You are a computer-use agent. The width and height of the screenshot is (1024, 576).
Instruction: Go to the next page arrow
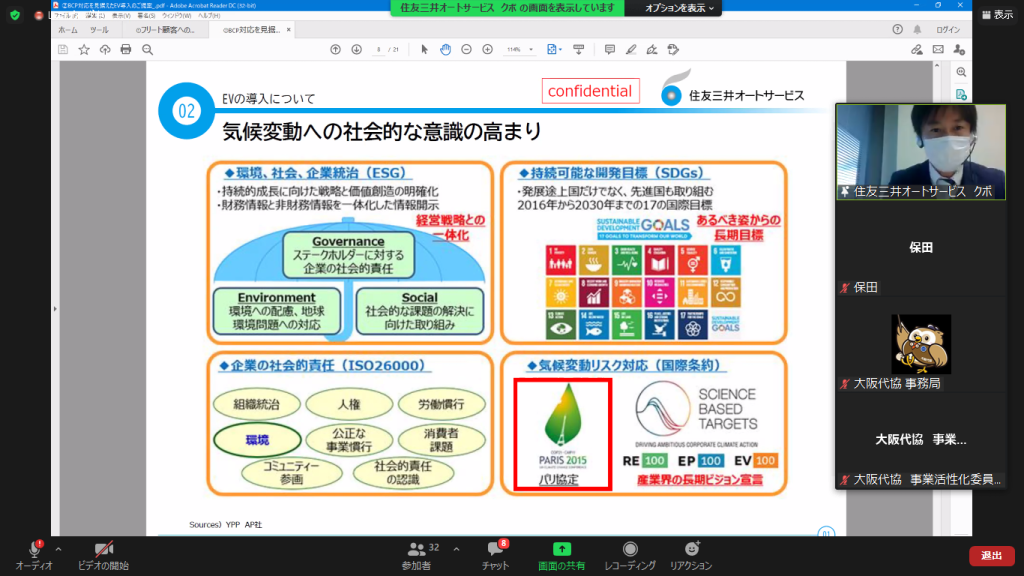(x=357, y=50)
